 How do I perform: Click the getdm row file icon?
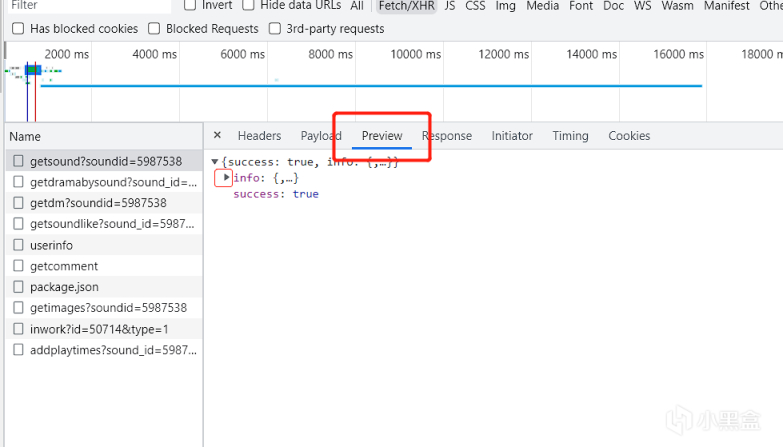(x=18, y=203)
